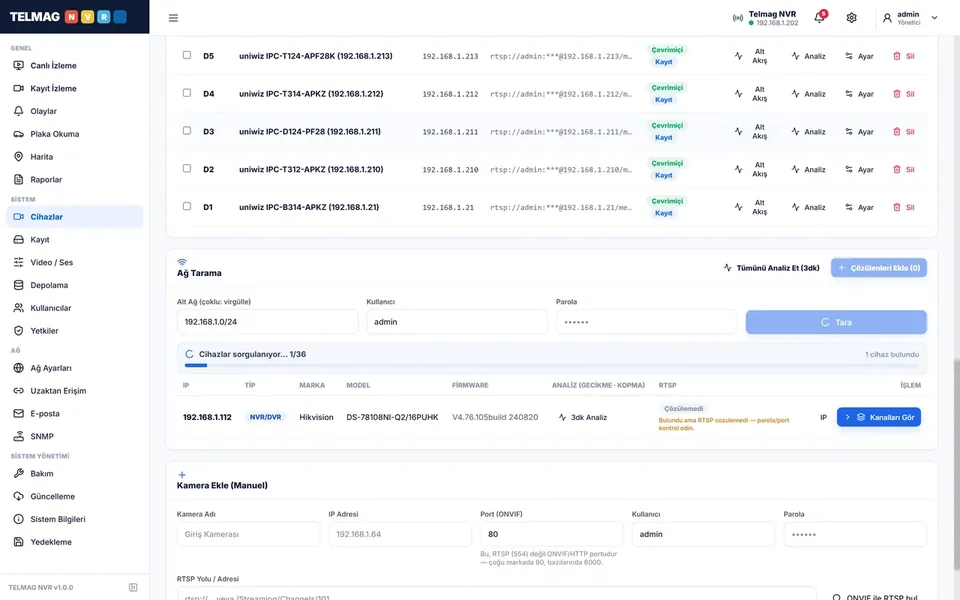Click the device scan progress bar
960x600 pixels.
pyautogui.click(x=552, y=366)
